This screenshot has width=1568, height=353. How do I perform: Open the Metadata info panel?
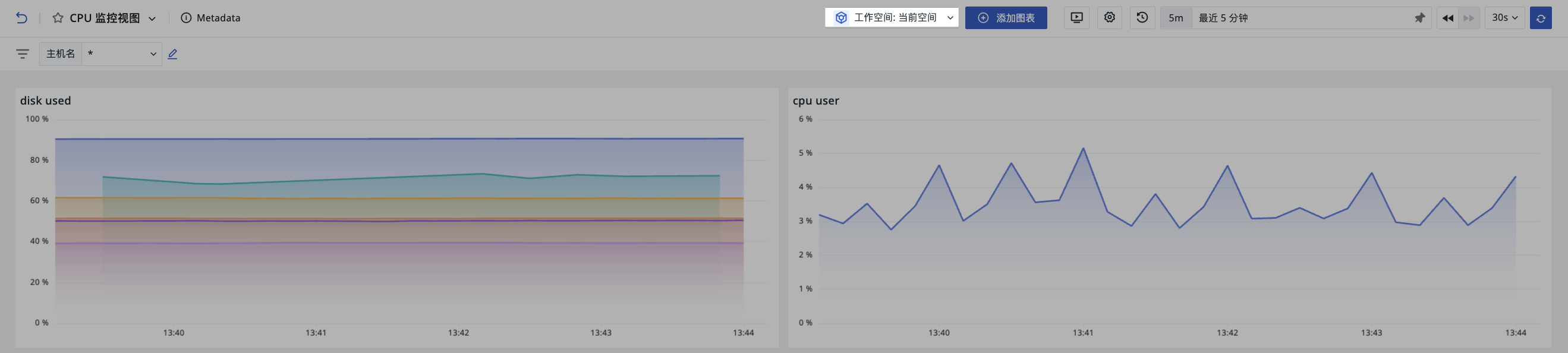pos(210,18)
